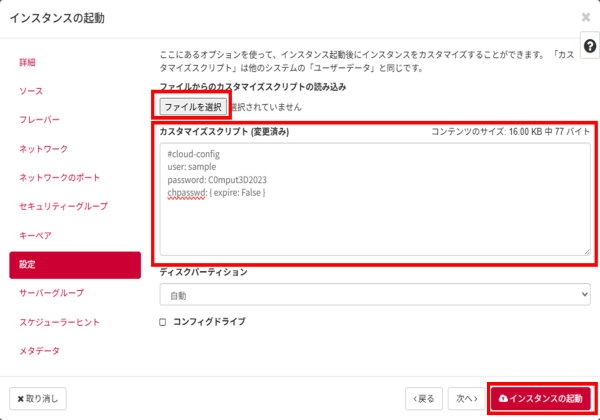Click the ファイルを選択 button
Viewport: 600px width, 420px height.
pos(192,105)
